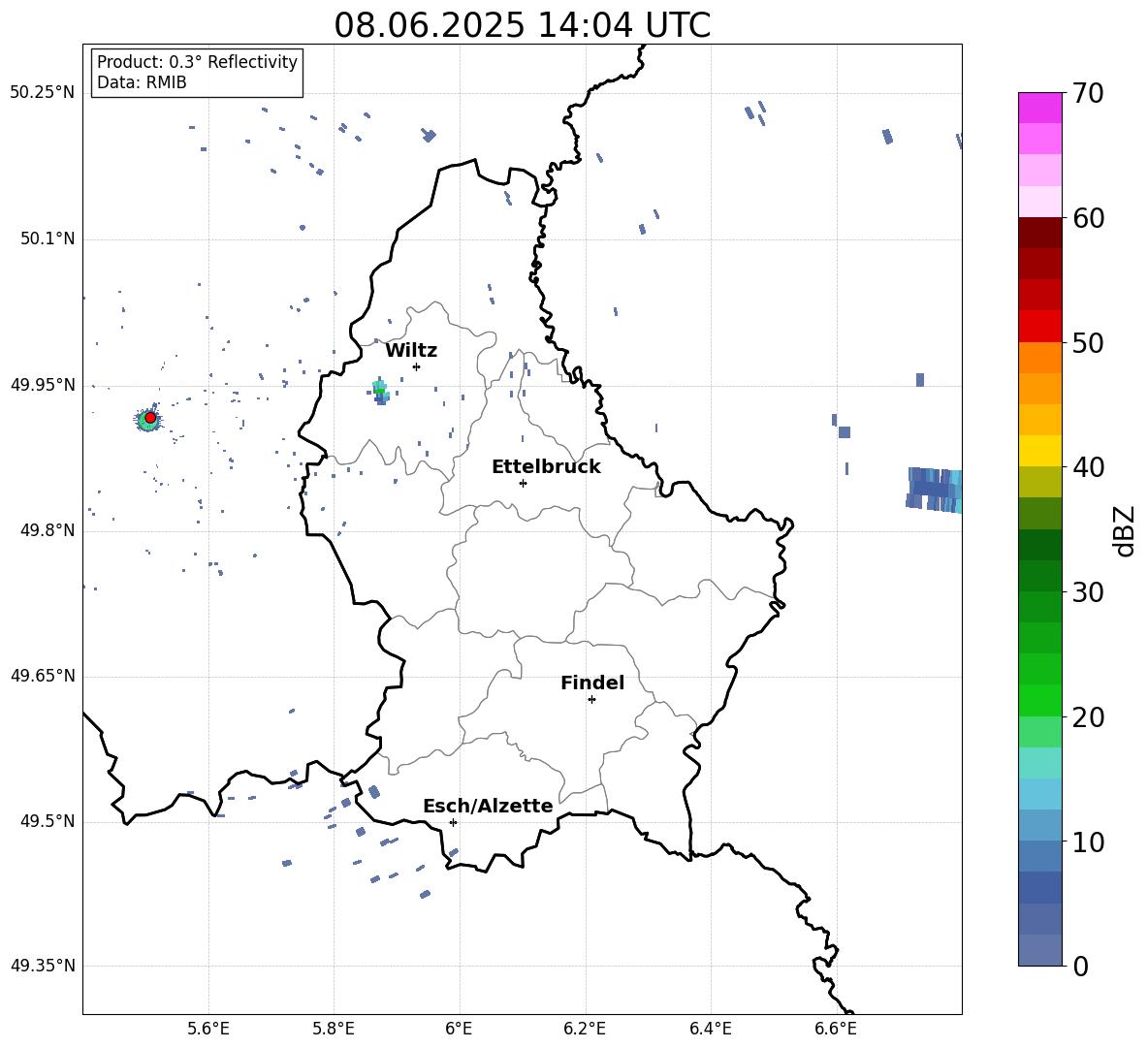The width and height of the screenshot is (1148, 1048).
Task: Click the Wiltz location cross marker
Action: [416, 366]
